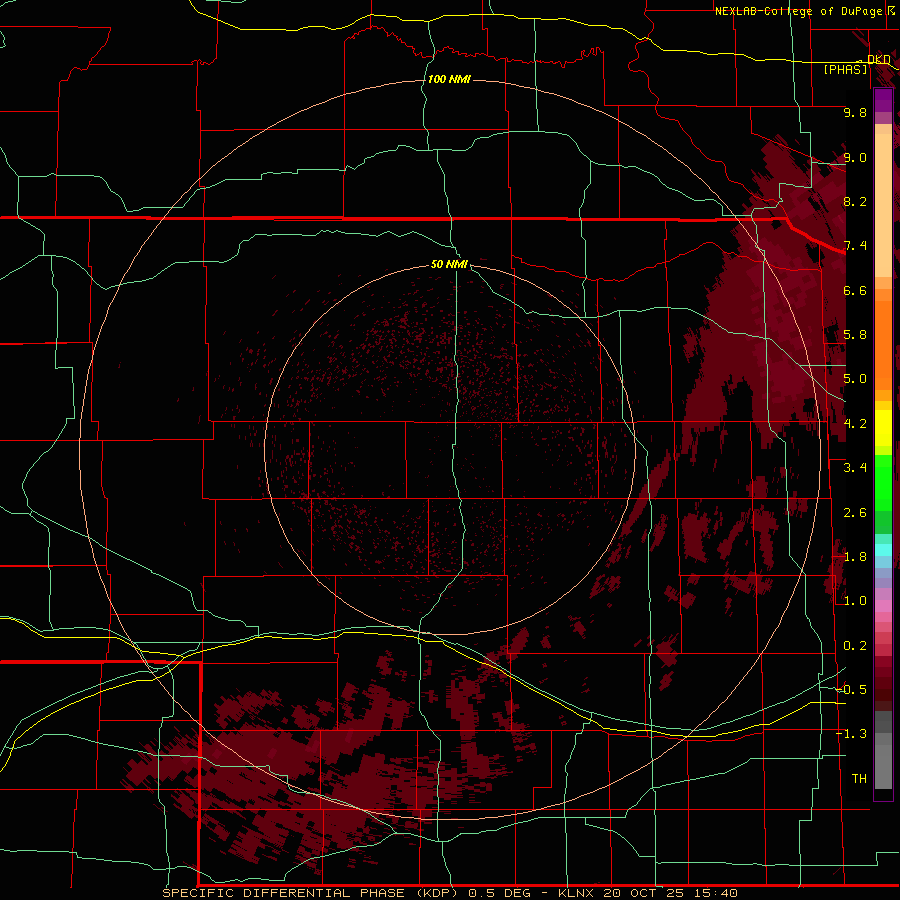Click the 9.0 scale value
This screenshot has width=900, height=900.
point(855,157)
